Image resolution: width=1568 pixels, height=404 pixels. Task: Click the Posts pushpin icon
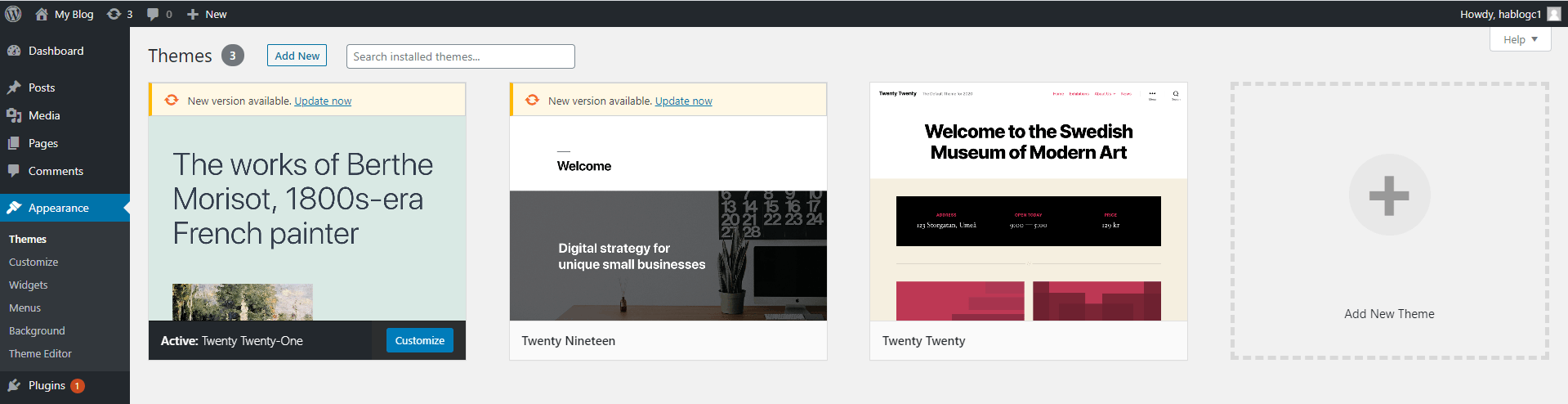pyautogui.click(x=14, y=88)
